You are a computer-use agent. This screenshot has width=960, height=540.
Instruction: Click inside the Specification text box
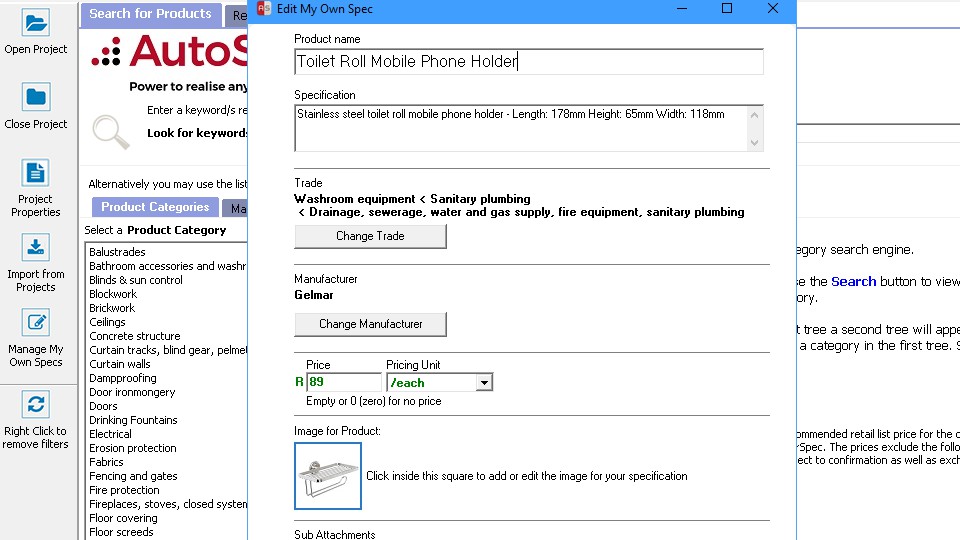(x=521, y=128)
